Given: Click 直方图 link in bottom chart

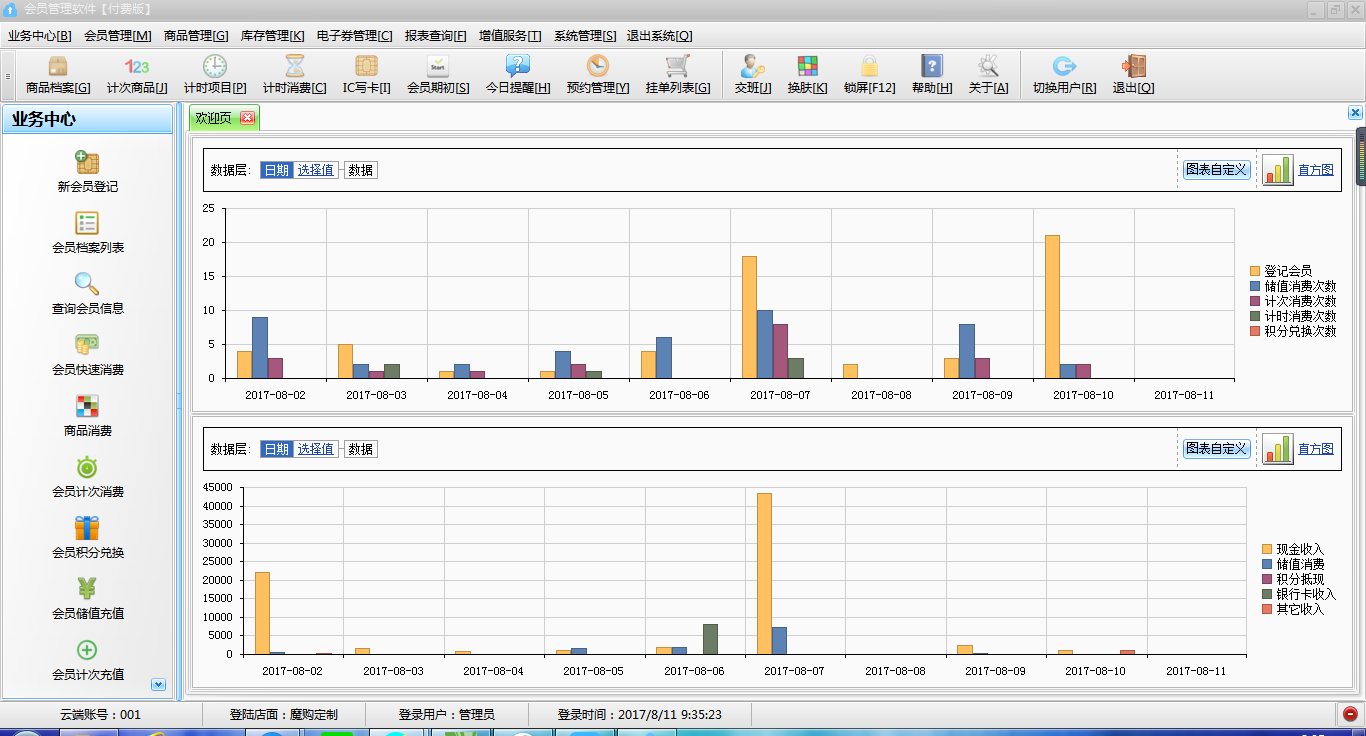Looking at the screenshot, I should [1315, 449].
